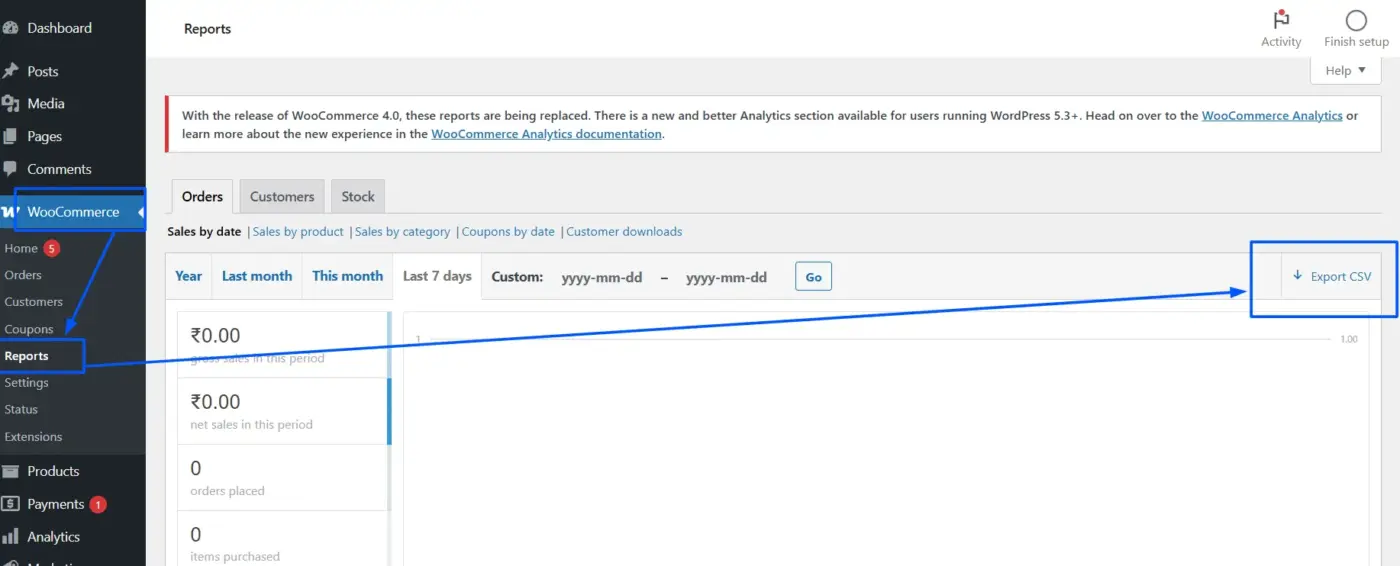Viewport: 1400px width, 566px height.
Task: Open the Extensions submenu item
Action: (x=33, y=437)
